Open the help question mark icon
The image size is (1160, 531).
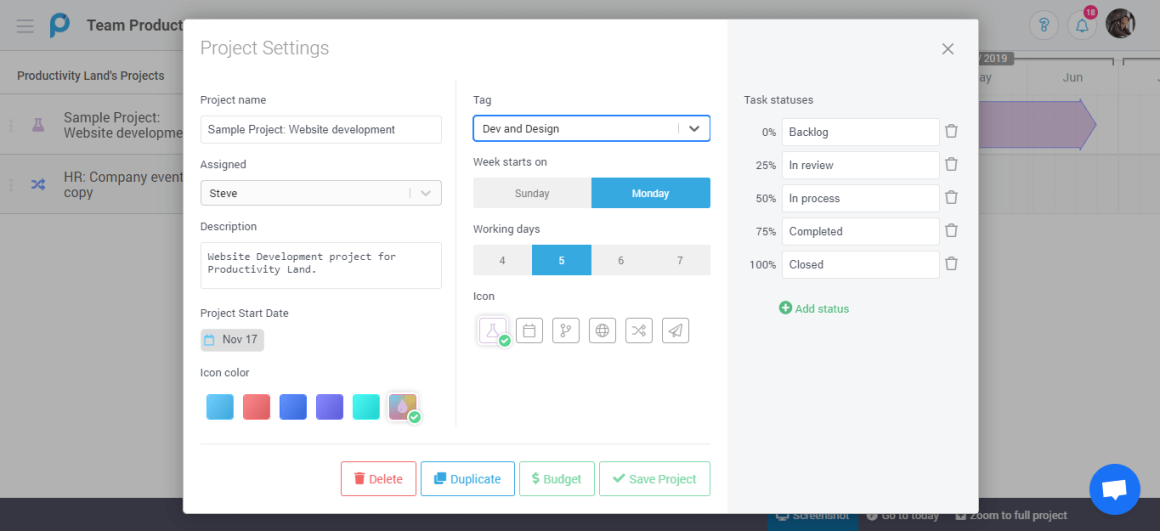point(1044,25)
